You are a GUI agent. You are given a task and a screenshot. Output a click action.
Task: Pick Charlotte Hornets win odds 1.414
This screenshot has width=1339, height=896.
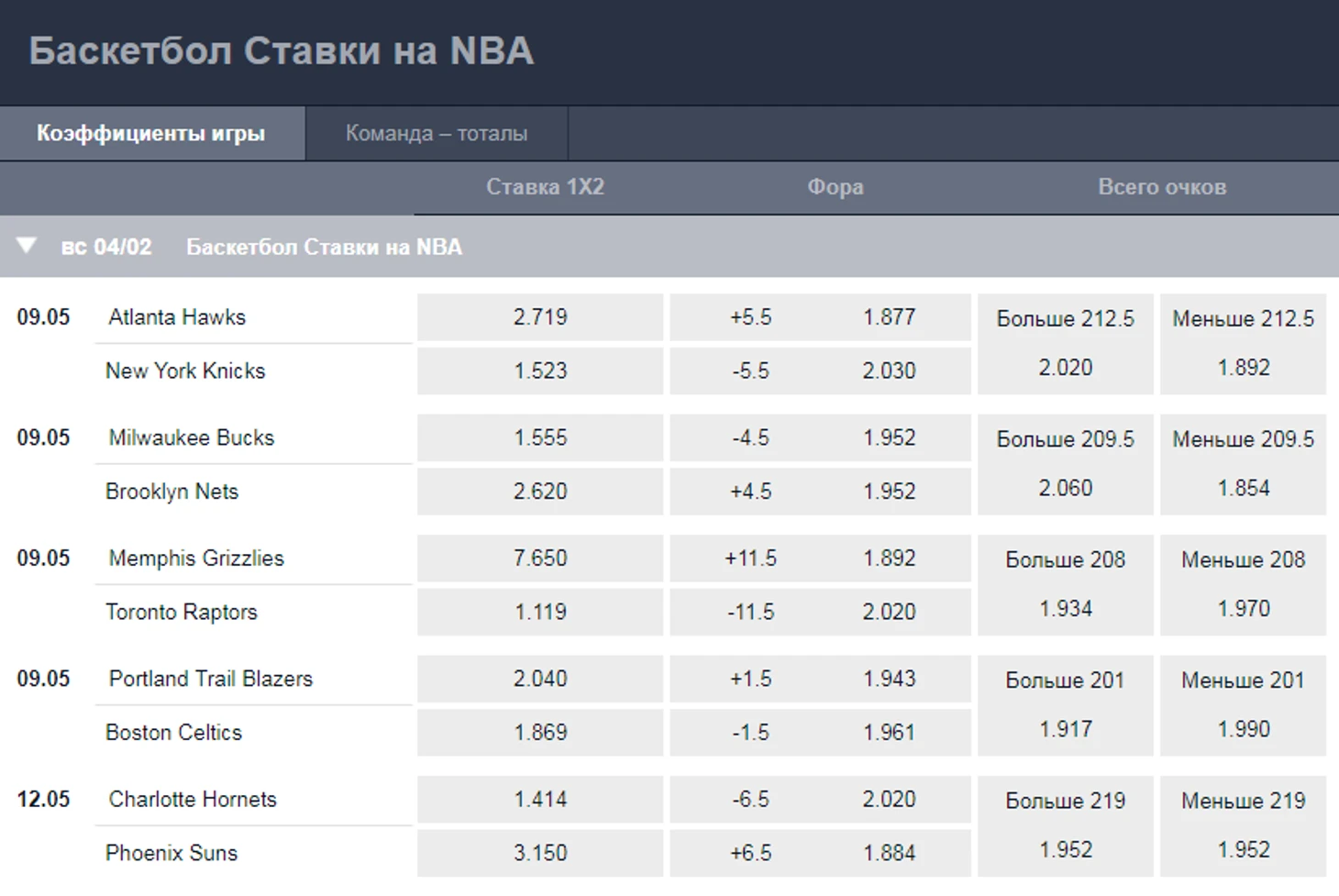click(x=540, y=800)
